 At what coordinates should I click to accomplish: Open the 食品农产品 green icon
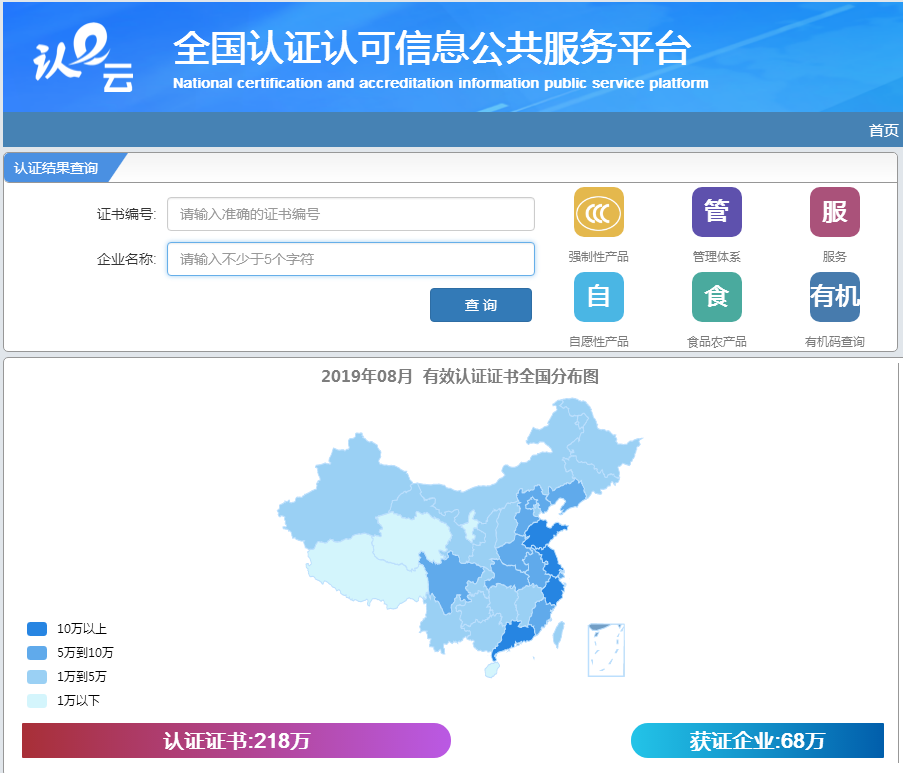tap(716, 297)
